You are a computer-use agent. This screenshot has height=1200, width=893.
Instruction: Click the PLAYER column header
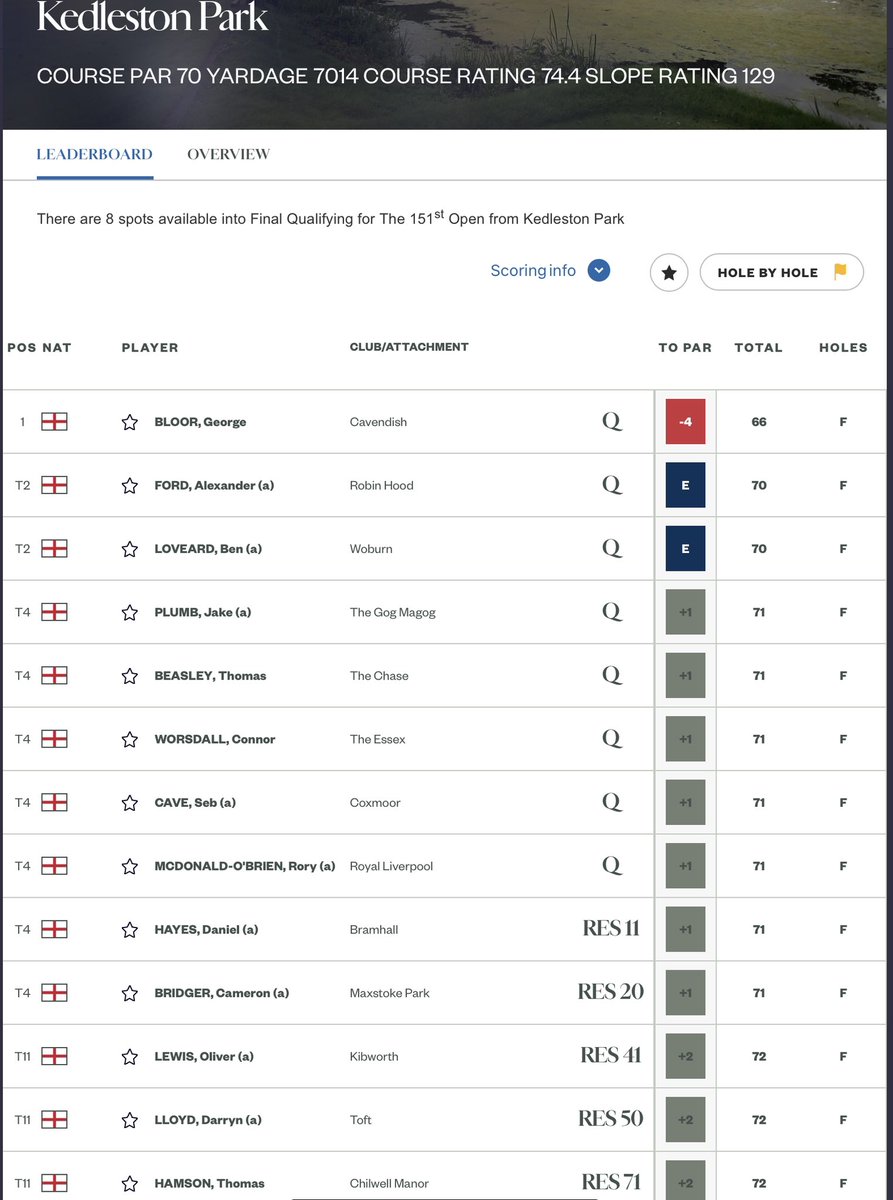(150, 348)
